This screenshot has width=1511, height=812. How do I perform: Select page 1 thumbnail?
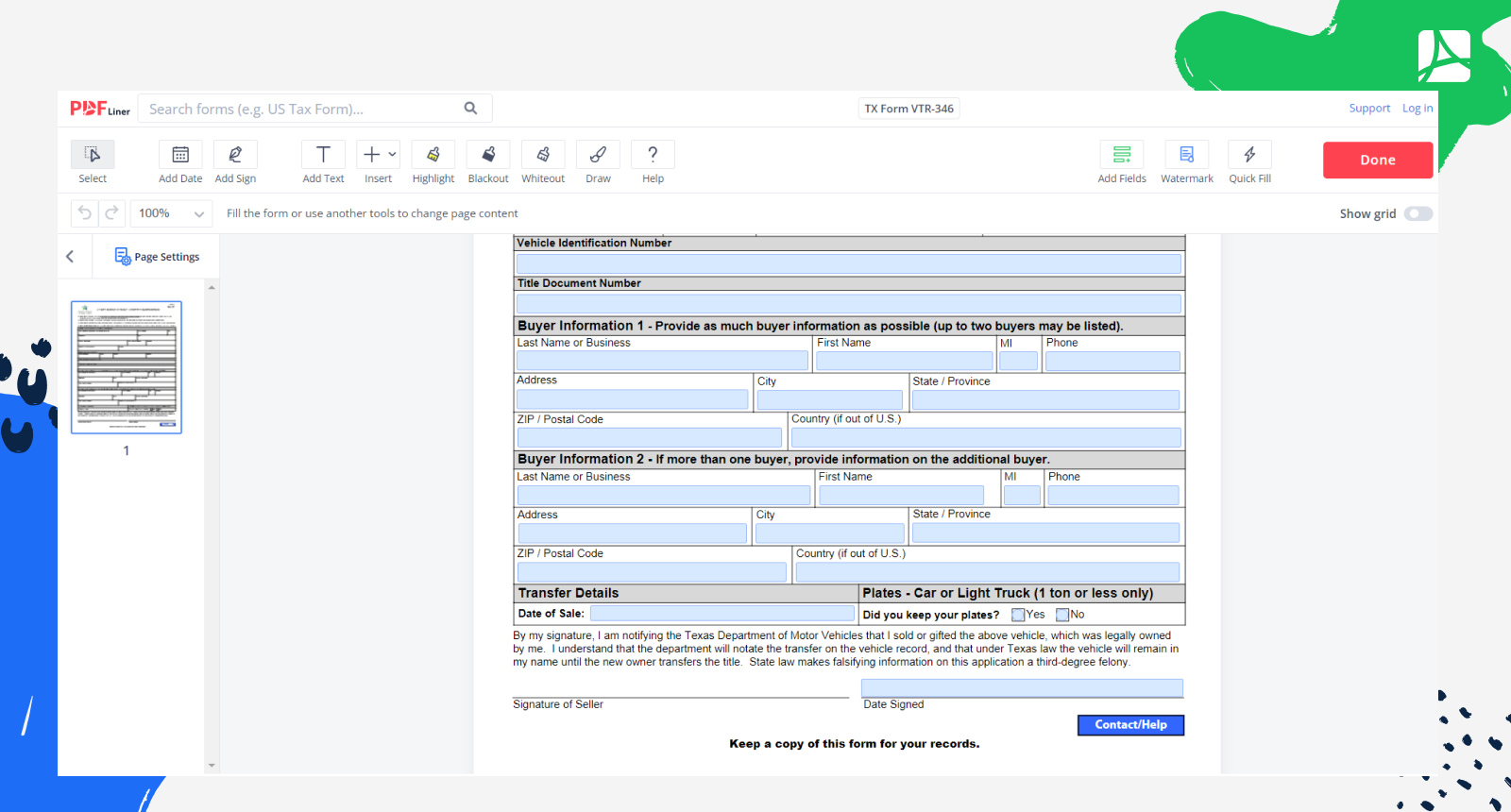(127, 367)
